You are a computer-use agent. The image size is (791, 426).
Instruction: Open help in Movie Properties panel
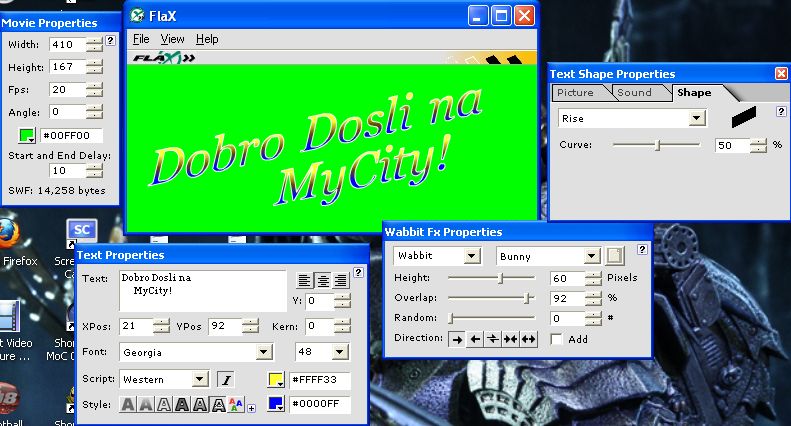point(110,40)
